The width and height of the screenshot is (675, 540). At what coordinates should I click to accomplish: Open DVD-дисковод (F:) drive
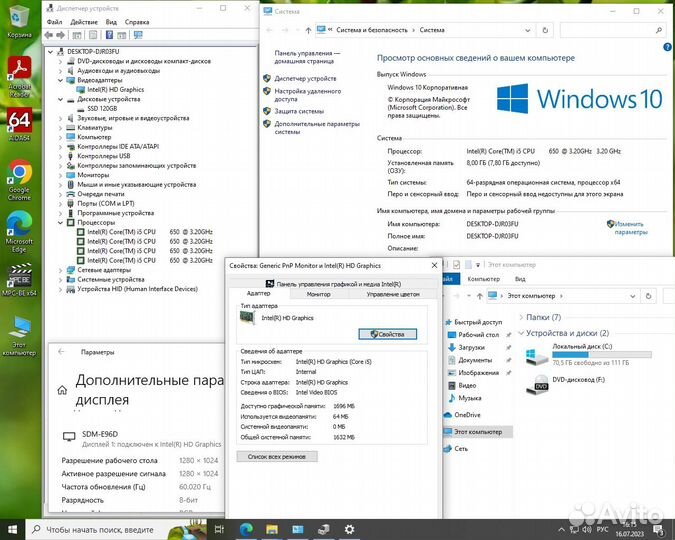(x=566, y=383)
